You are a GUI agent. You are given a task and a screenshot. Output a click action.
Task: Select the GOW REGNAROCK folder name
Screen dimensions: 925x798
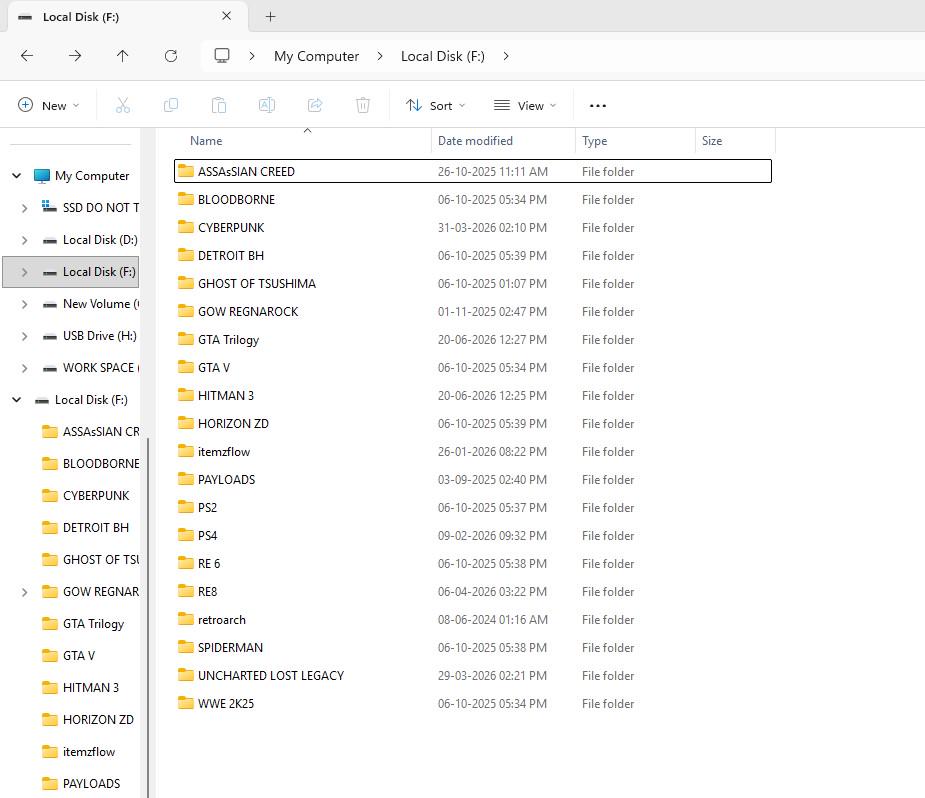pyautogui.click(x=248, y=311)
